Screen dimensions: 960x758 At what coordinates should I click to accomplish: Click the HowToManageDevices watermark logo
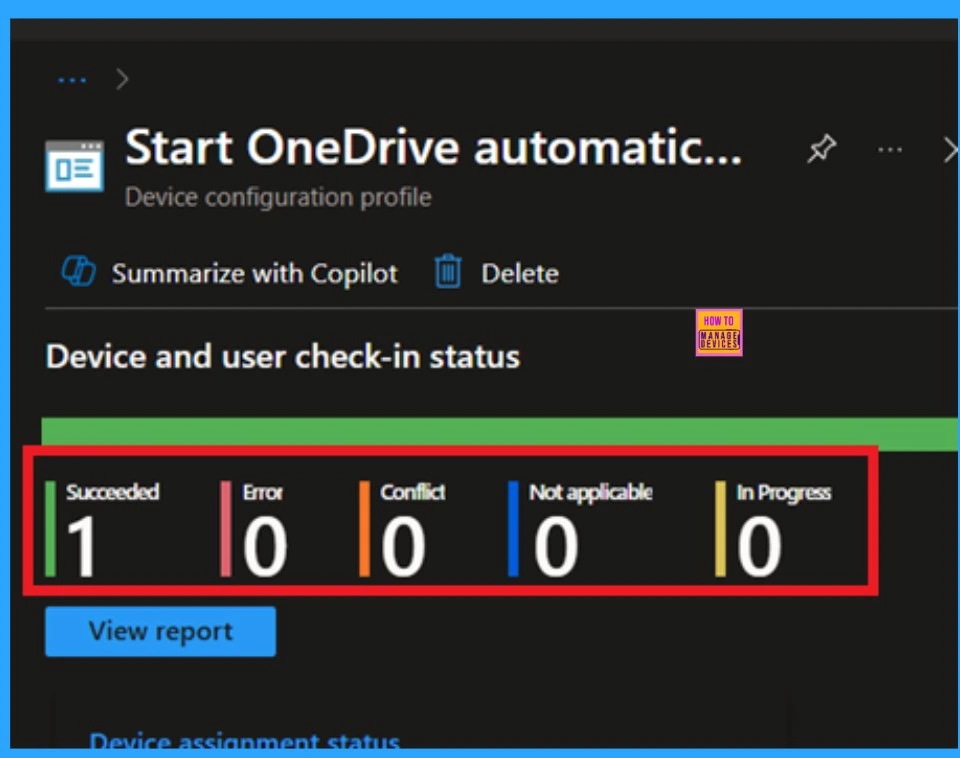tap(719, 332)
